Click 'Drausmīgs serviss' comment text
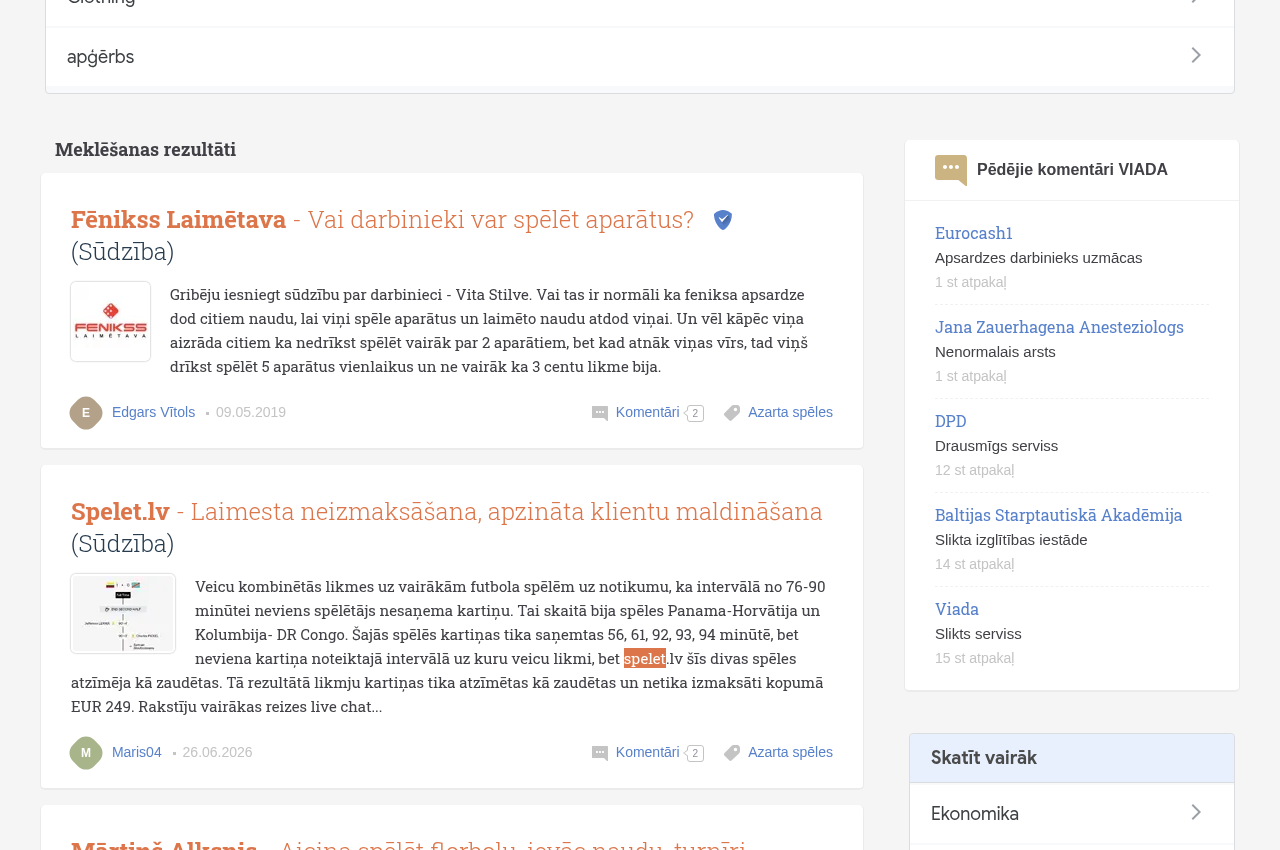The height and width of the screenshot is (850, 1280). point(996,446)
